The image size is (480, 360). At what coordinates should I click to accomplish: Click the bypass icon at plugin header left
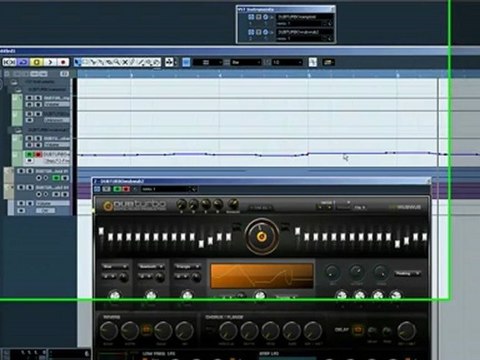(x=97, y=189)
